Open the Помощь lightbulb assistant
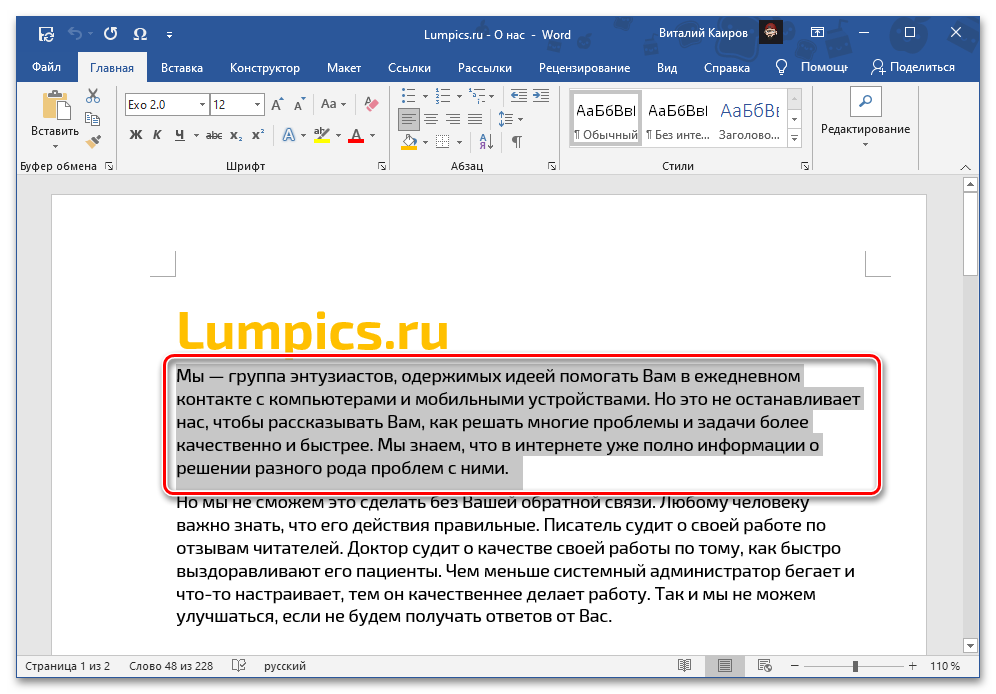 pos(812,67)
